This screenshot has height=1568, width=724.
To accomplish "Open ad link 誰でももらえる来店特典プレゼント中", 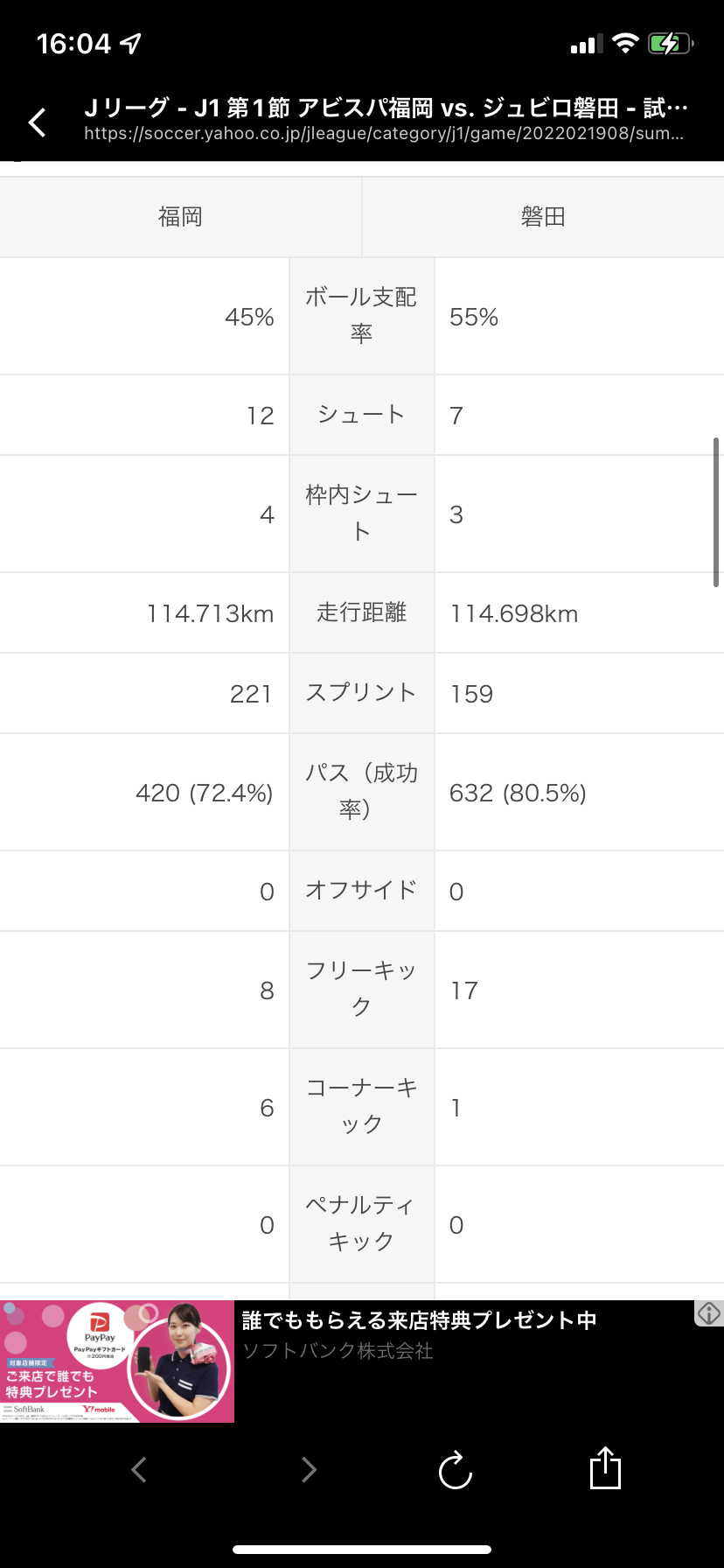I will click(420, 1320).
